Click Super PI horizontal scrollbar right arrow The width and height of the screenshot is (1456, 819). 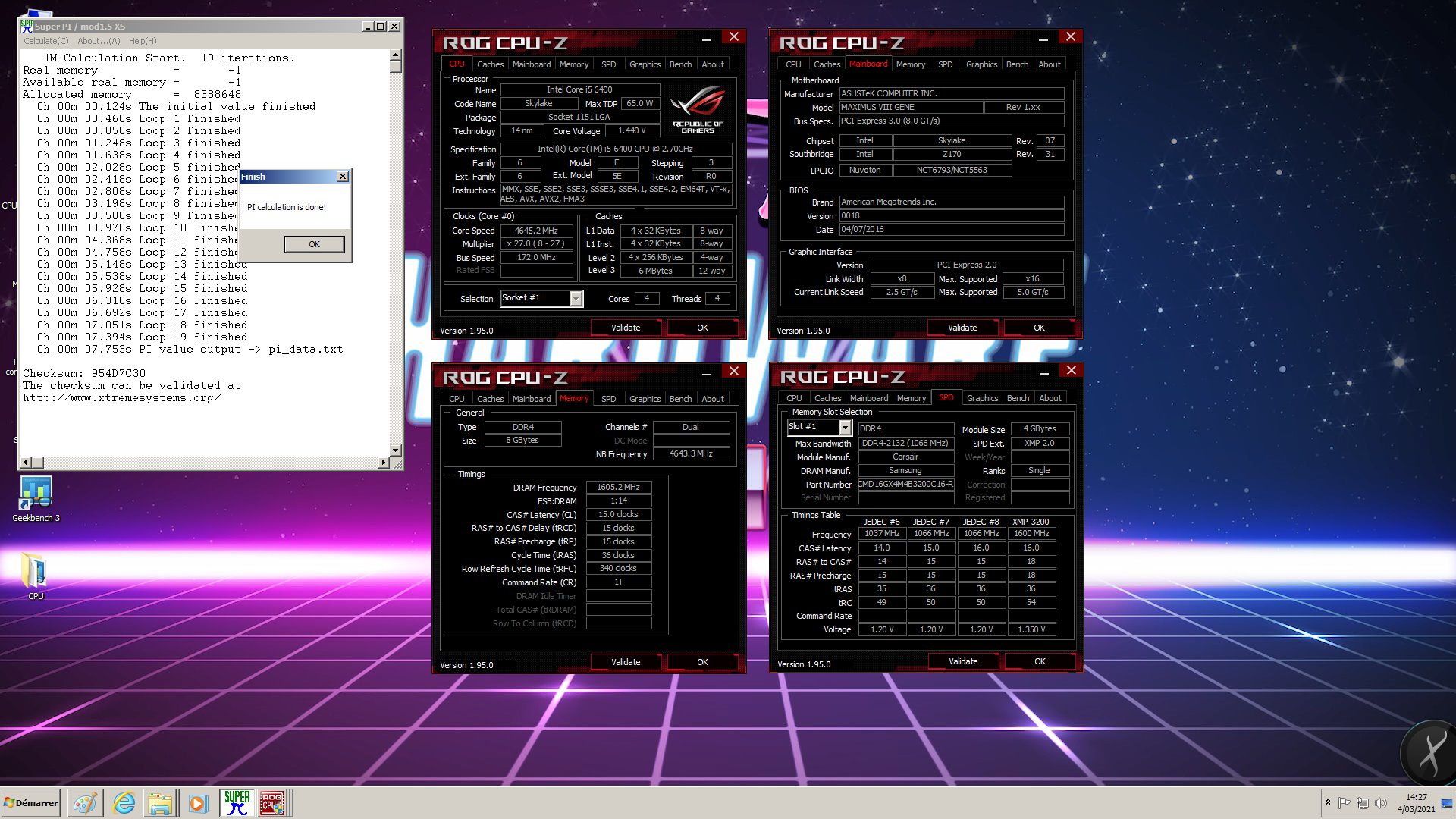383,462
